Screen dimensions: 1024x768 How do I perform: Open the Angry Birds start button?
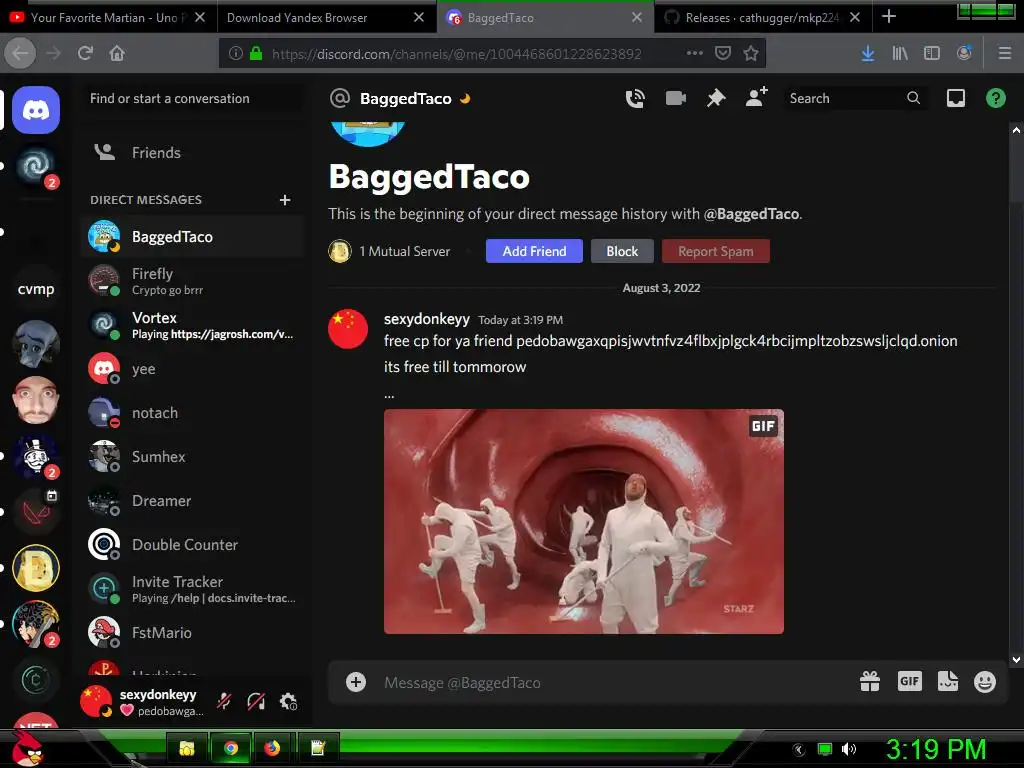click(x=26, y=748)
